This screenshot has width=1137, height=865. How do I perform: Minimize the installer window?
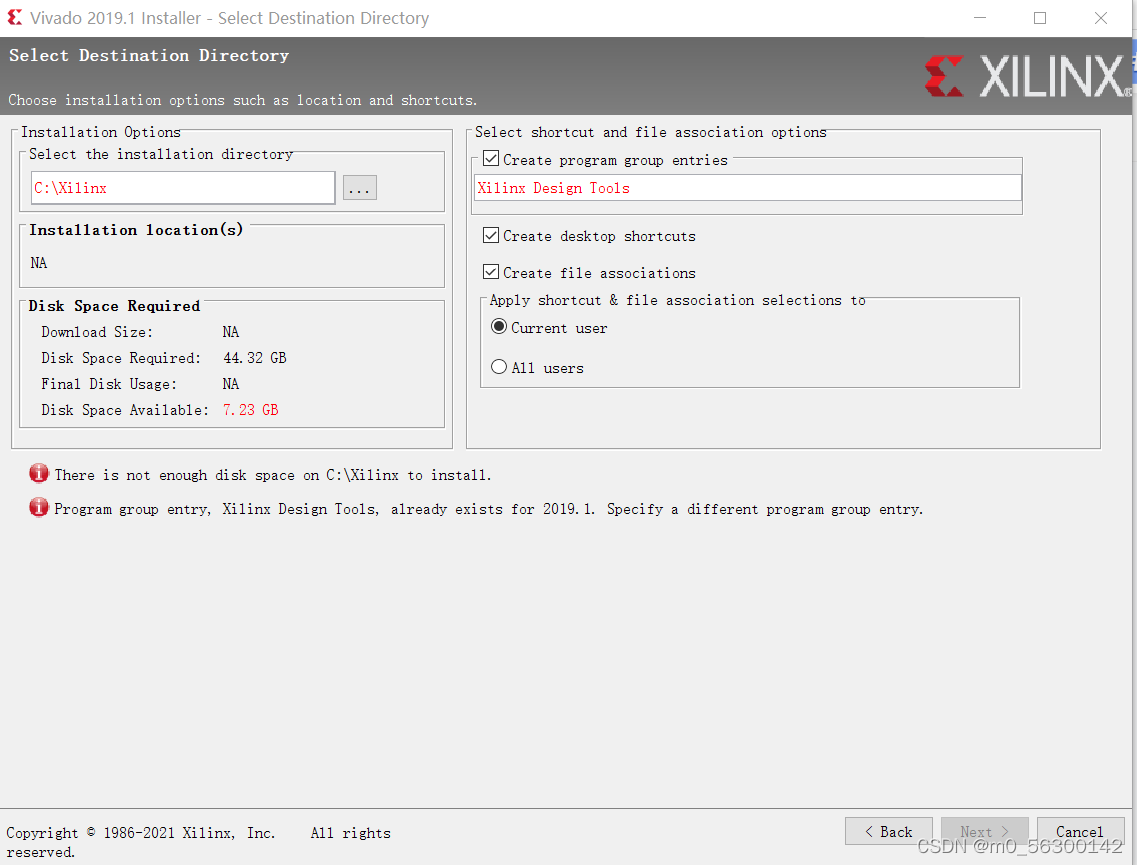[x=980, y=17]
